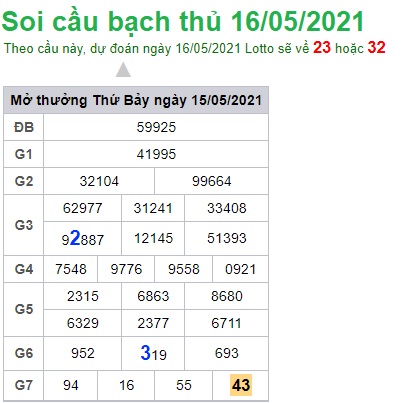This screenshot has height=403, width=403.
Task: Select the G5 row label
Action: pyautogui.click(x=24, y=309)
